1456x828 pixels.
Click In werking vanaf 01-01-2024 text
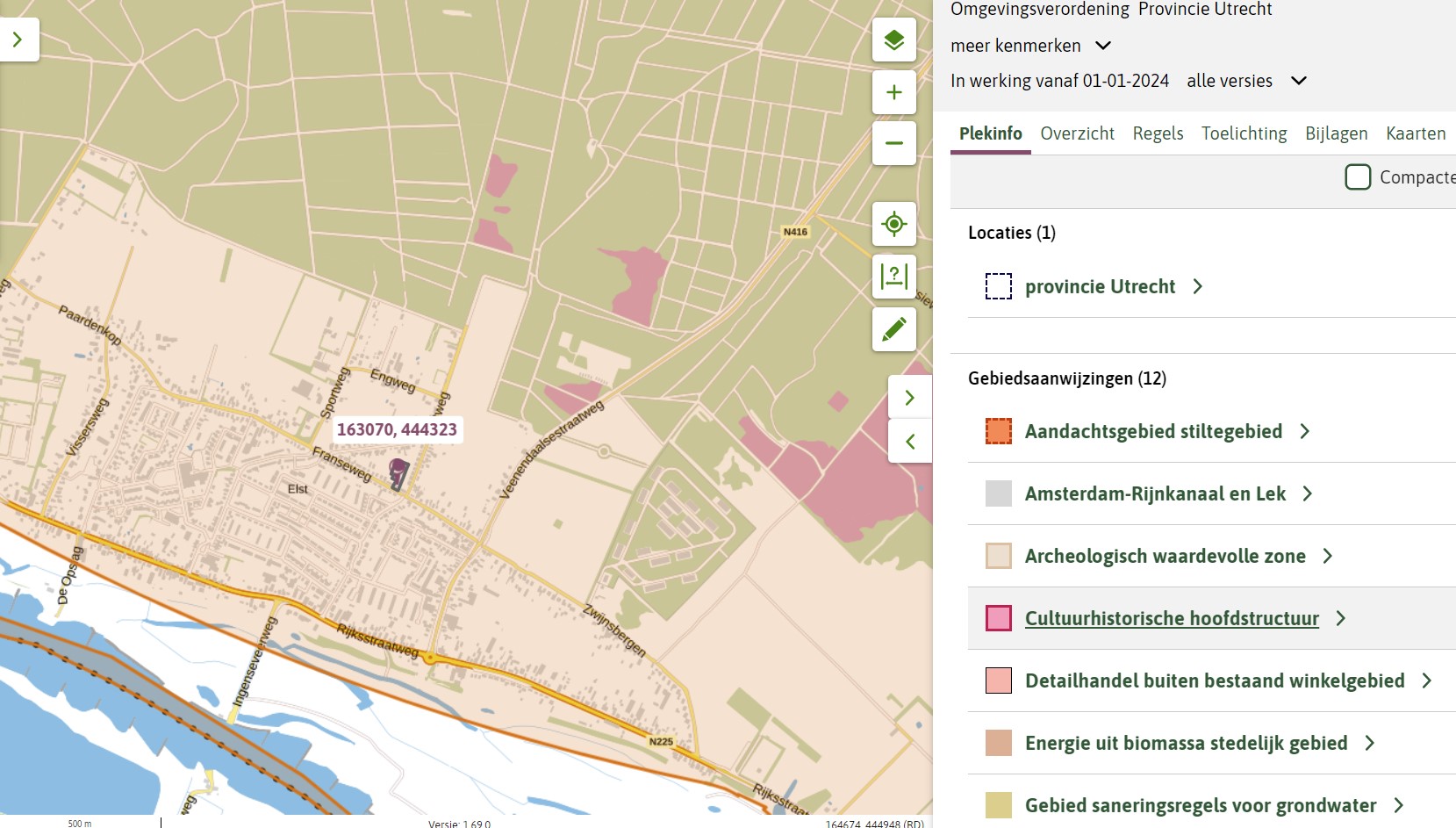[x=1059, y=81]
